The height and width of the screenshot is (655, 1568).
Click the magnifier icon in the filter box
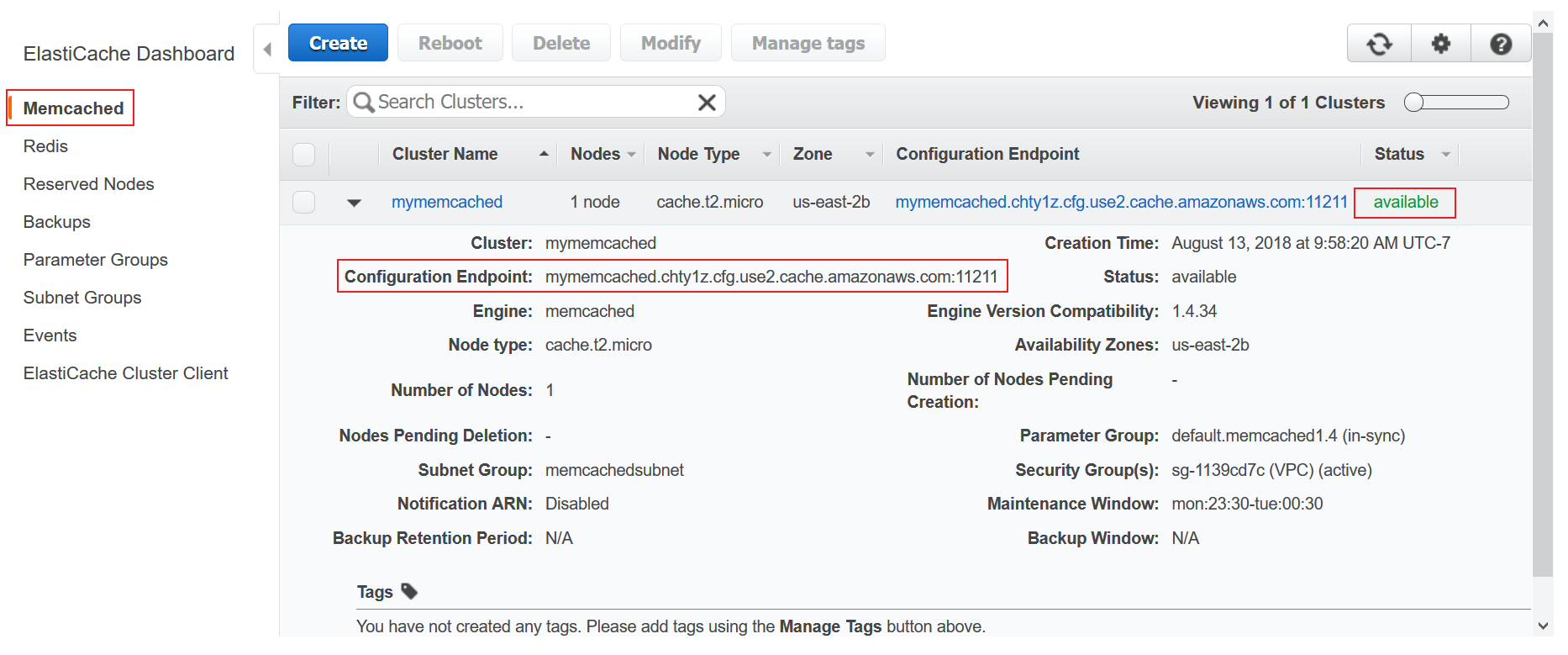(363, 103)
